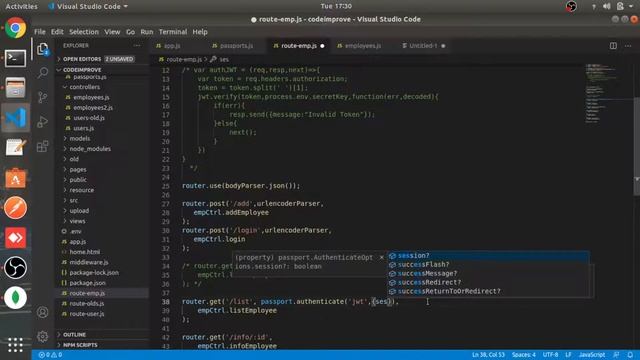Screen dimensions: 640x360
Task: Open Ln 38, Col 53 go-to-line
Action: [x=488, y=355]
